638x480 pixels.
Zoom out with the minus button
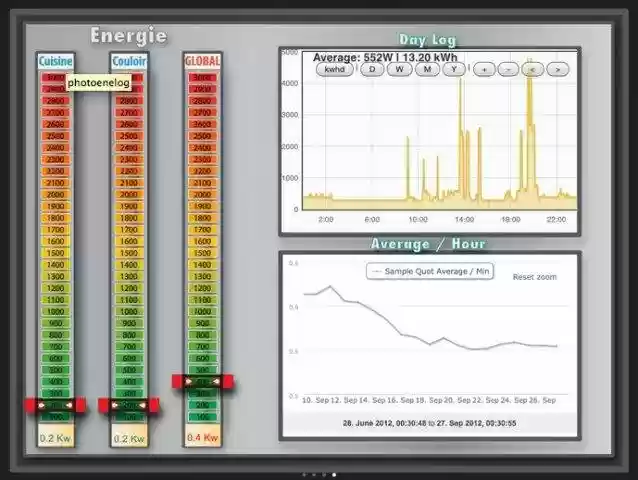[x=508, y=70]
